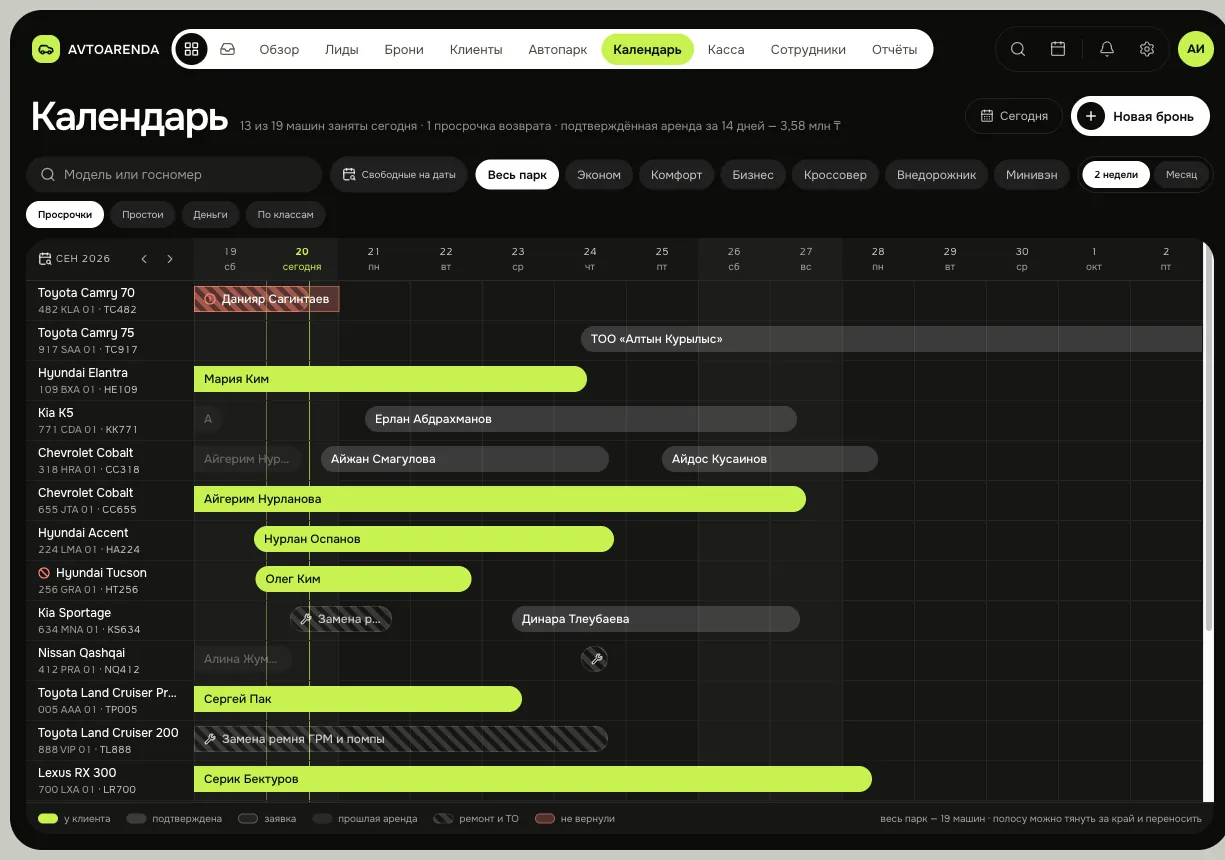
Task: Switch view range to Месяц
Action: click(x=1181, y=174)
